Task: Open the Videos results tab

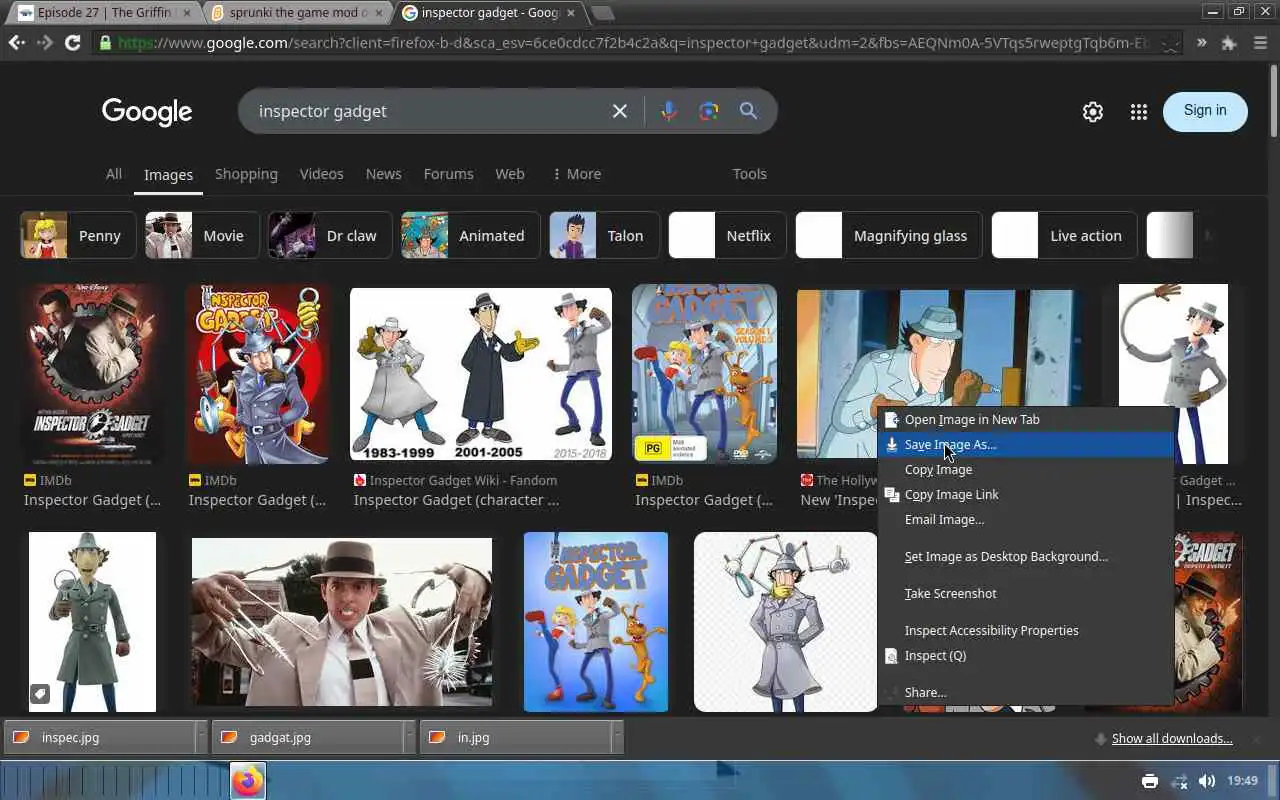Action: [x=321, y=174]
